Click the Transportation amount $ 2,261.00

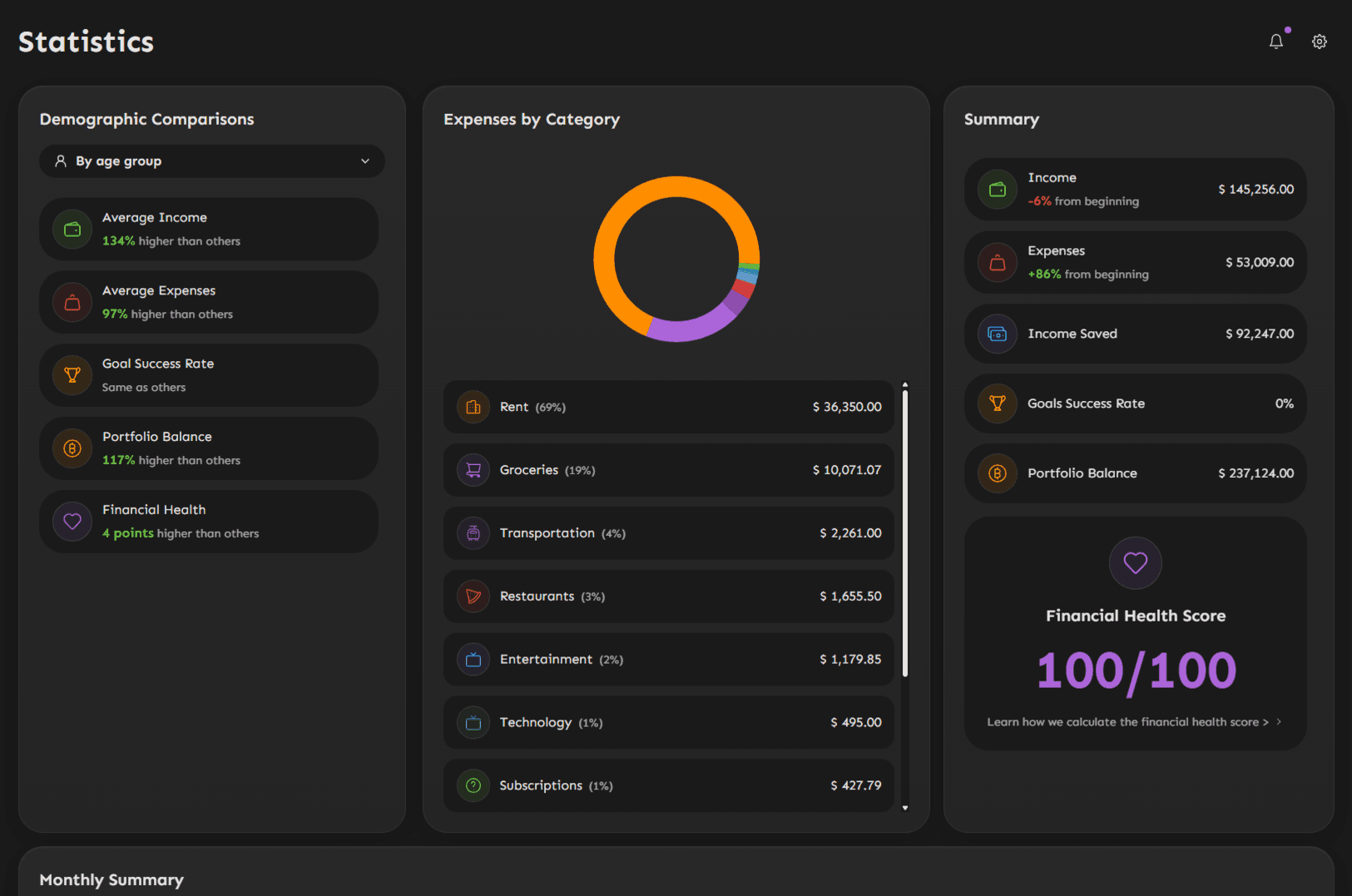coord(850,534)
